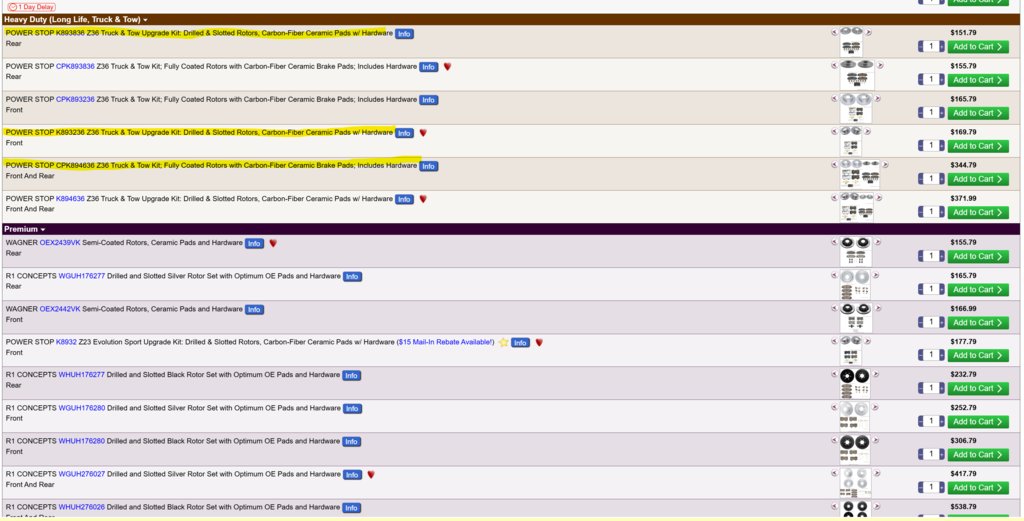This screenshot has height=521, width=1024.
Task: Add Power Stop K893836 at $151.79 to cart
Action: [978, 47]
